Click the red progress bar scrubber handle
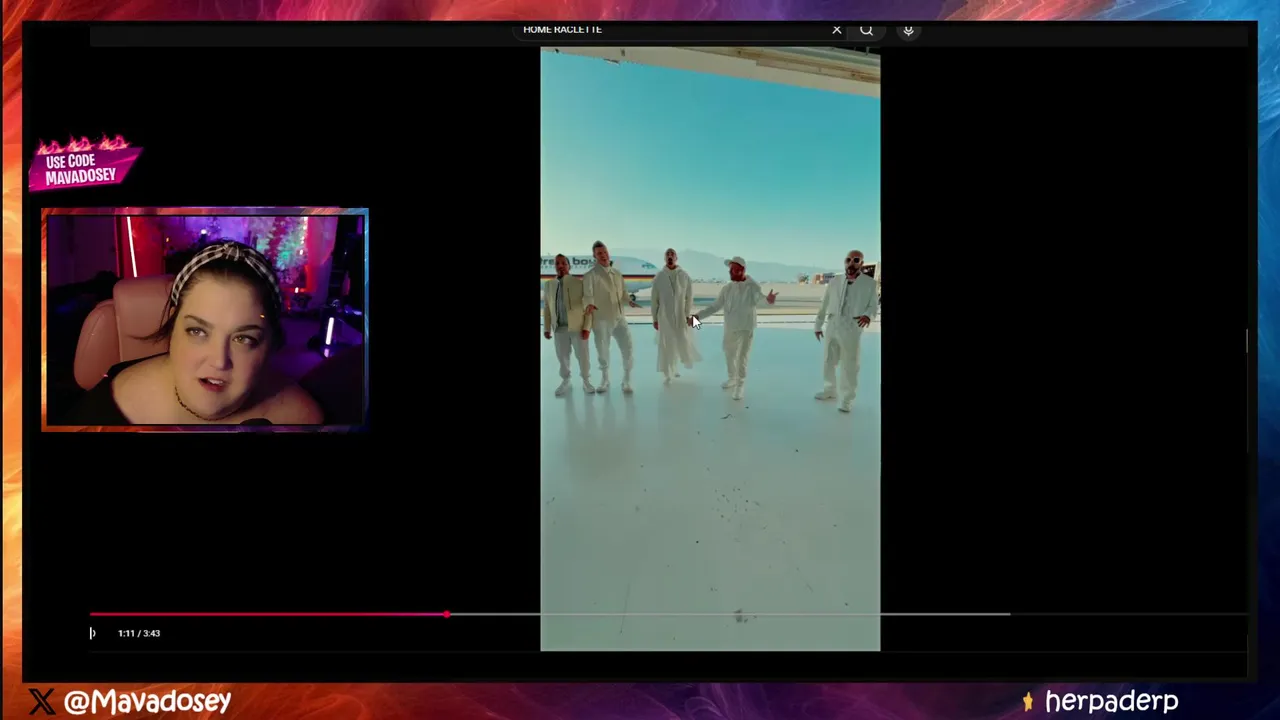The width and height of the screenshot is (1280, 720). [447, 614]
